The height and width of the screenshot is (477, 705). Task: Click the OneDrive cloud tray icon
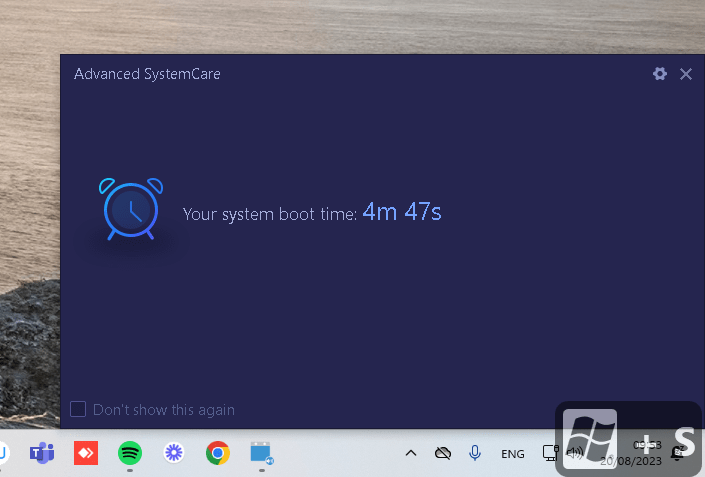pos(442,453)
